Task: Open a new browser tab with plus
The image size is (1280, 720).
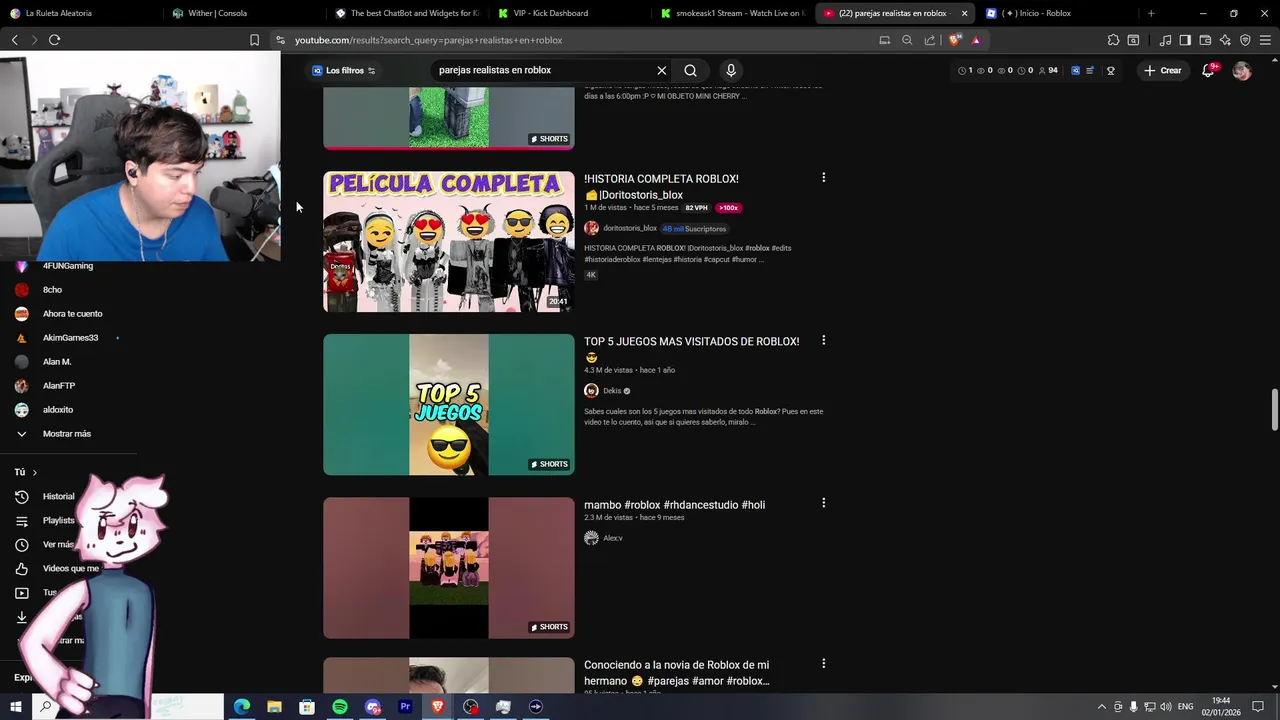Action: pos(1151,13)
